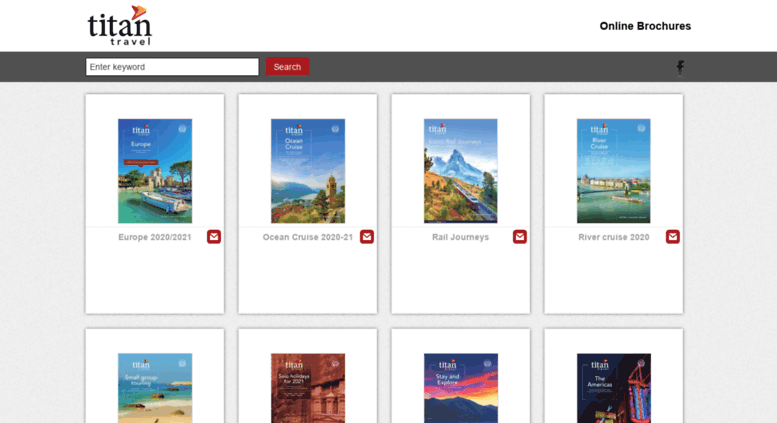Click the Ocean Cruise 2020-21 title text
The width and height of the screenshot is (777, 423).
pos(308,237)
